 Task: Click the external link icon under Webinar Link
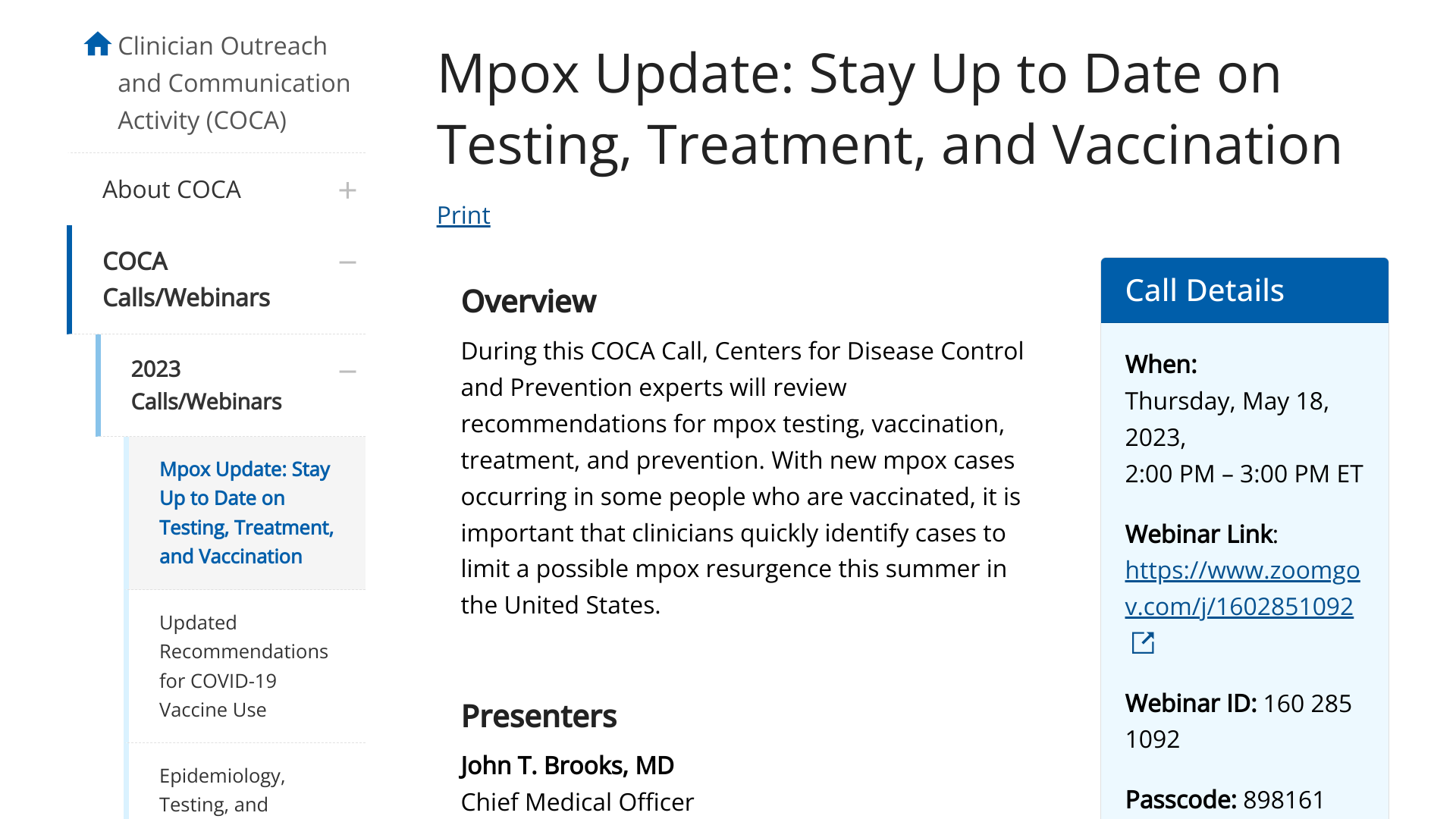(x=1142, y=643)
